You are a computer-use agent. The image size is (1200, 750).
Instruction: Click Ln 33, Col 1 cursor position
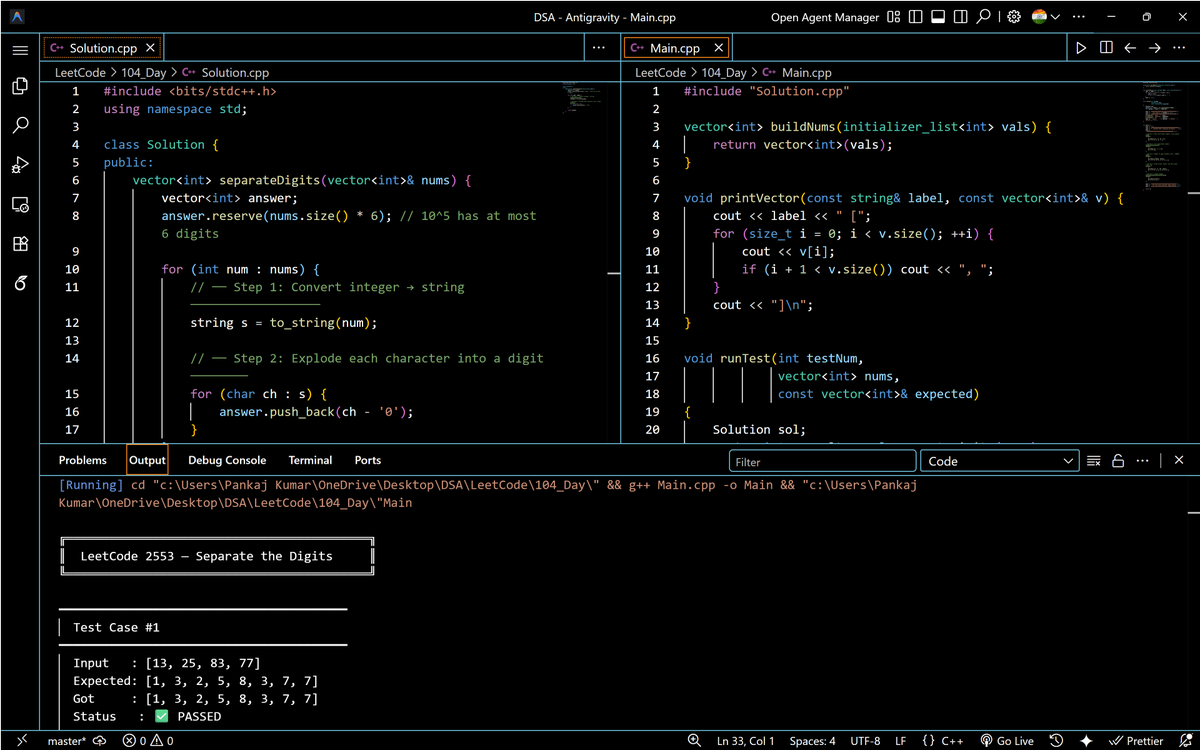(745, 741)
